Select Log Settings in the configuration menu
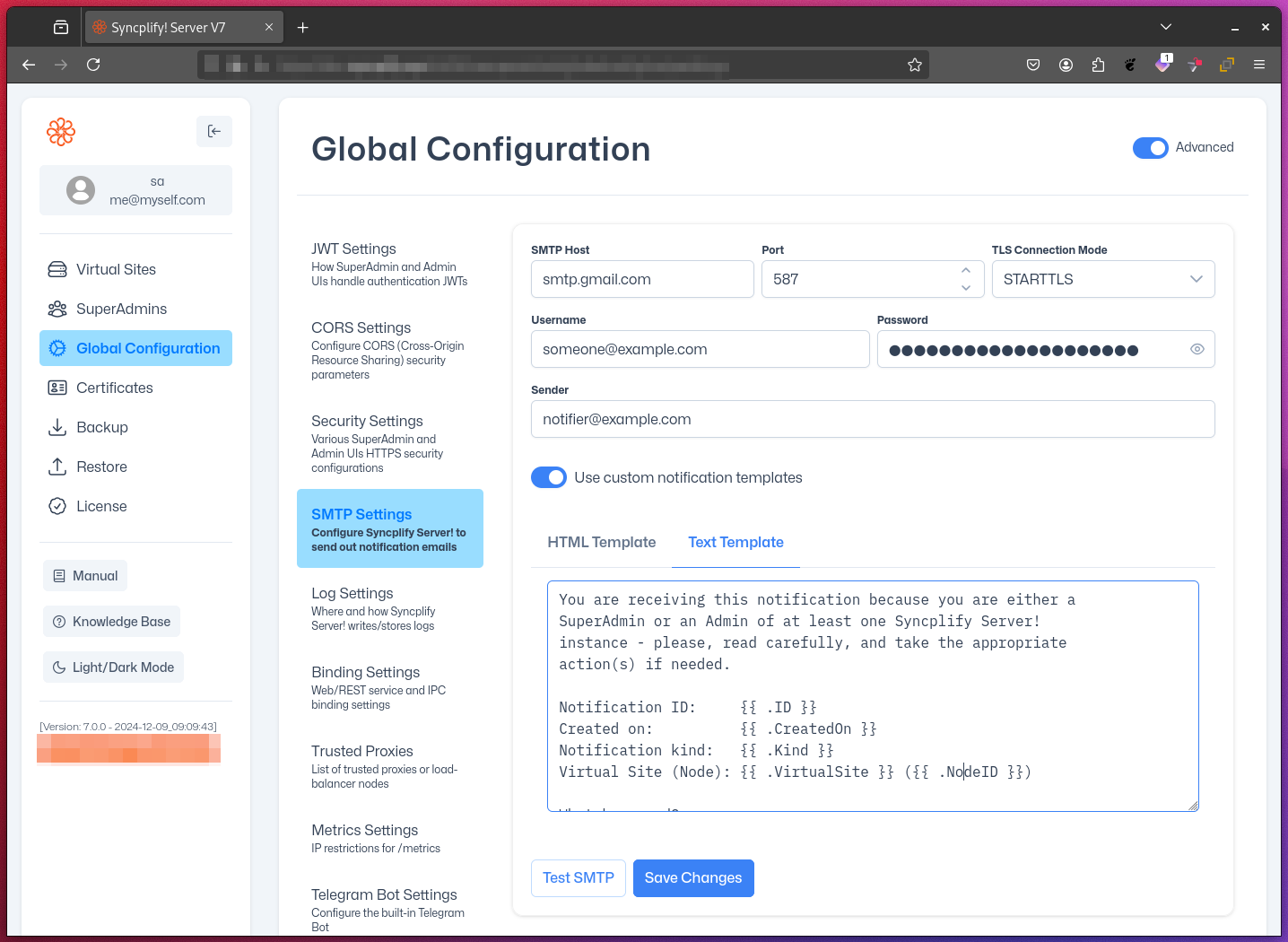 (x=352, y=594)
